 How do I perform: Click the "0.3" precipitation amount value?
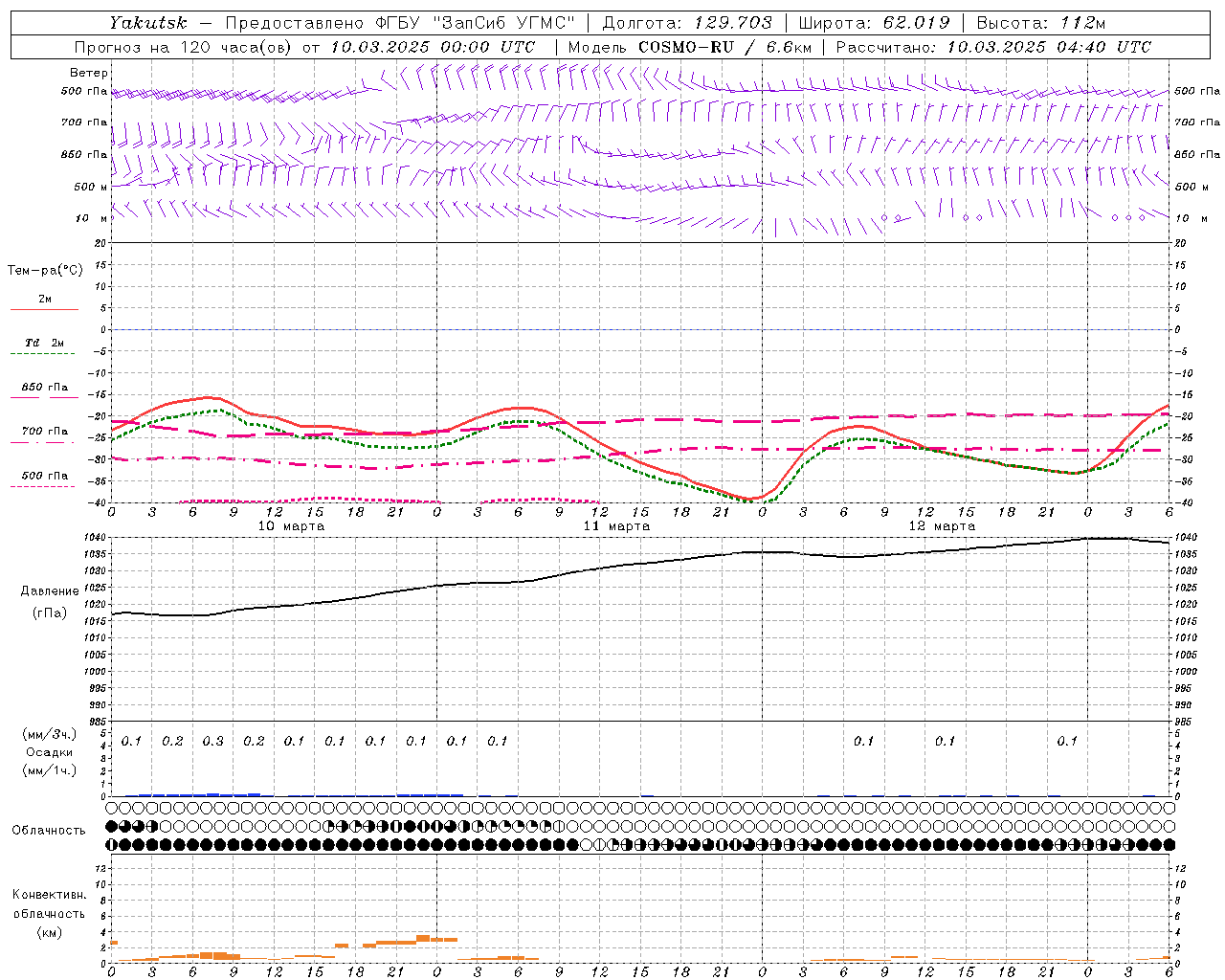213,741
